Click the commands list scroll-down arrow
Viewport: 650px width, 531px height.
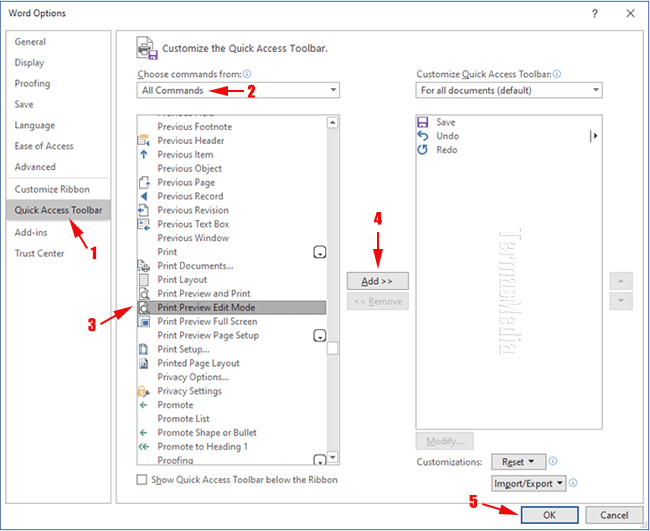332,457
